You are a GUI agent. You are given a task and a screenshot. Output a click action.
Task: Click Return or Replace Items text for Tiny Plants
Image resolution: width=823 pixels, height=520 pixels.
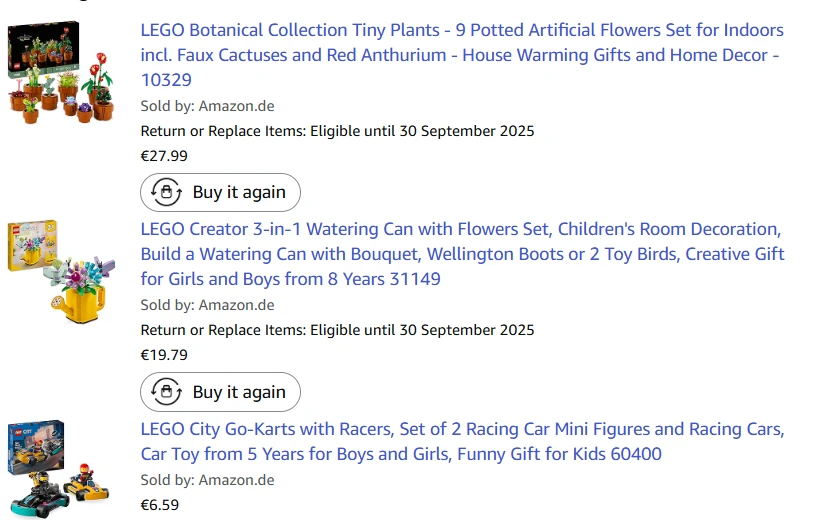pos(337,131)
